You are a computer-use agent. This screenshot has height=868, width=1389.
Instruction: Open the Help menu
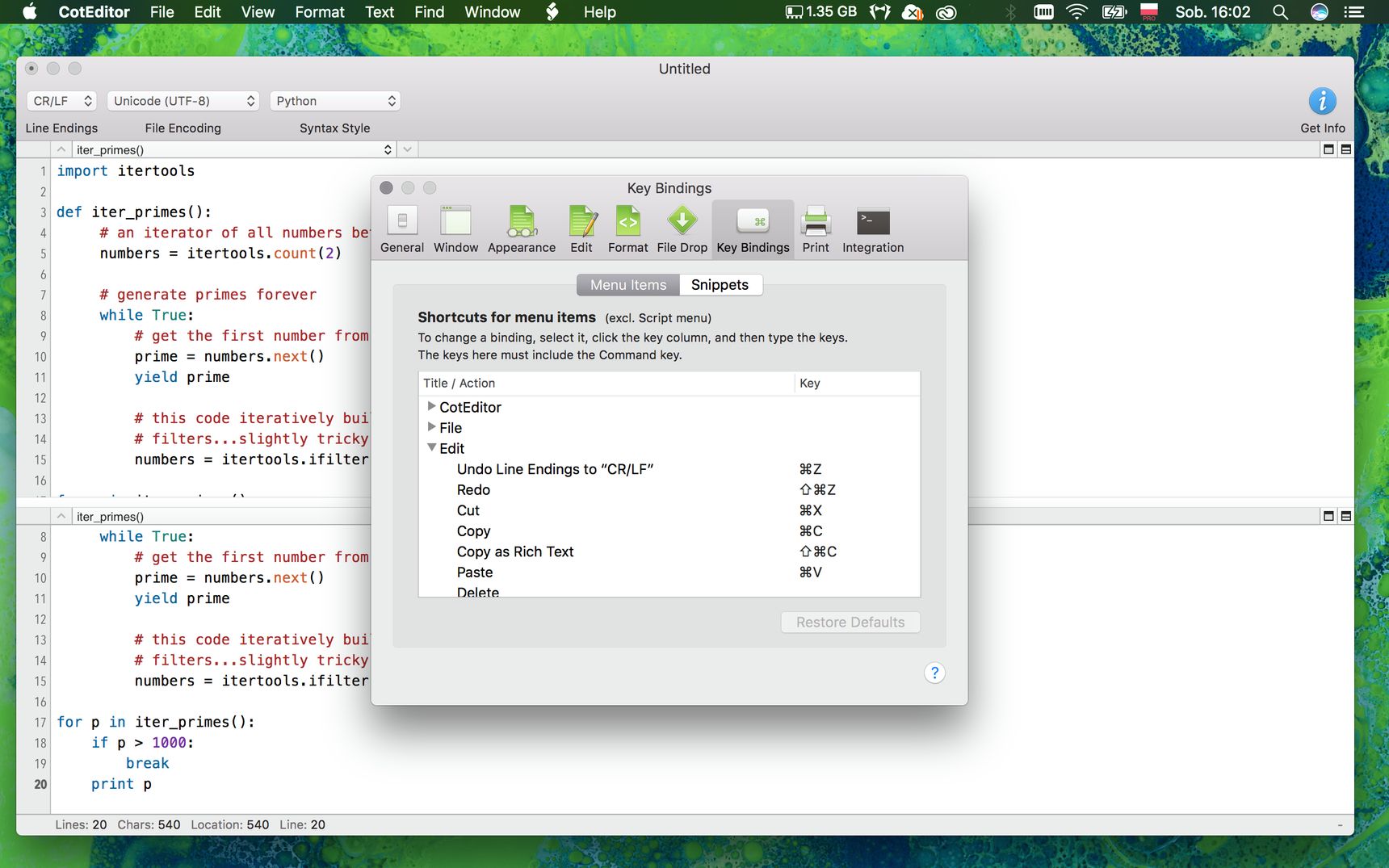coord(599,12)
